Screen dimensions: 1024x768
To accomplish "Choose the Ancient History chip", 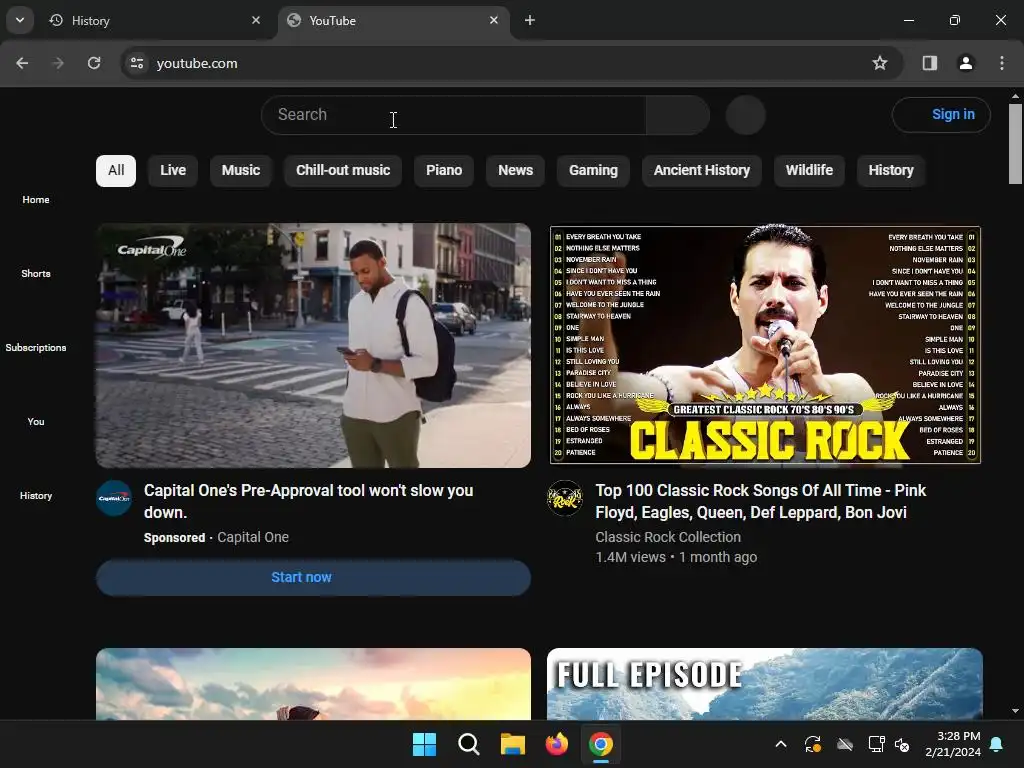I will (x=702, y=170).
